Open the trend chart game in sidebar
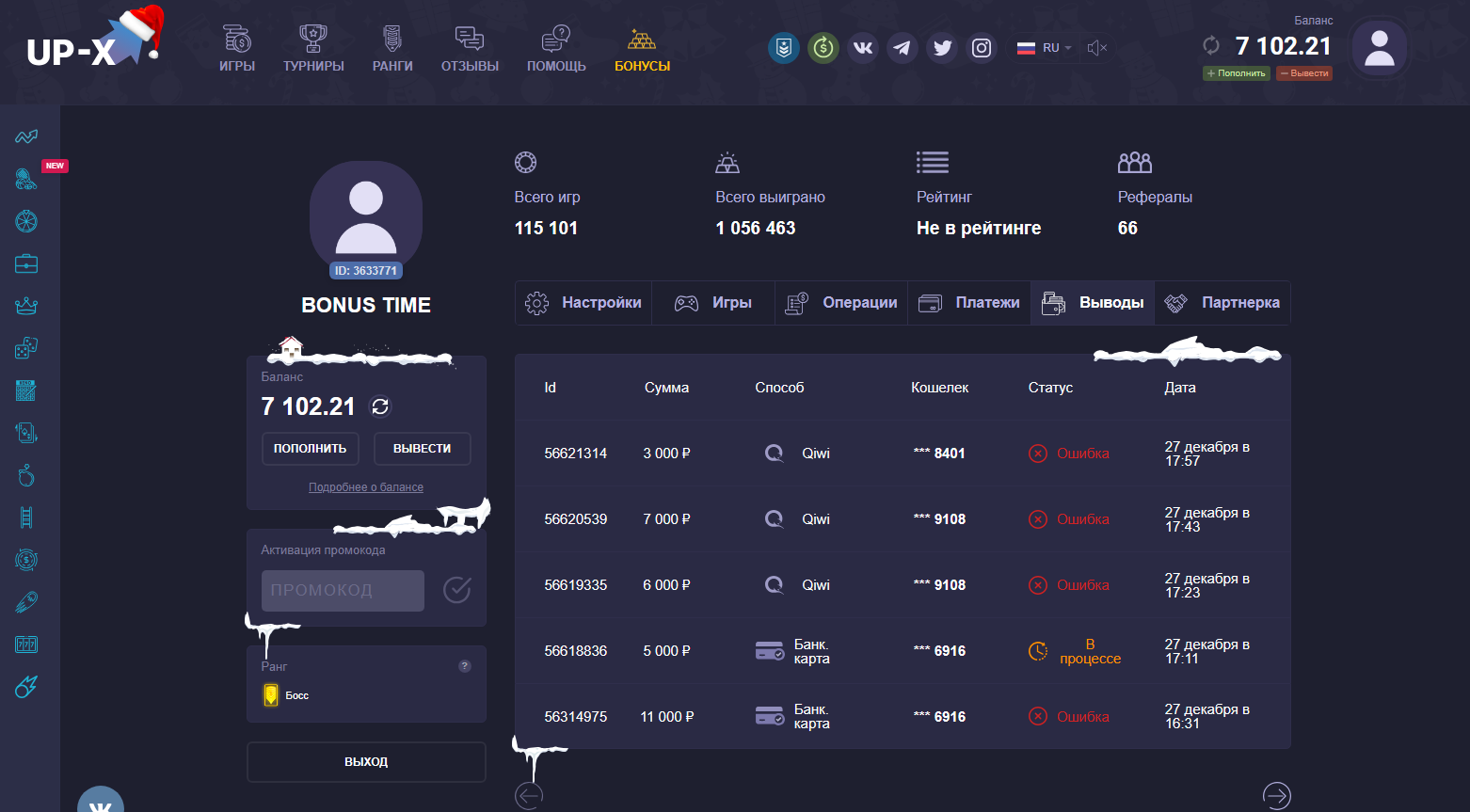 coord(26,136)
